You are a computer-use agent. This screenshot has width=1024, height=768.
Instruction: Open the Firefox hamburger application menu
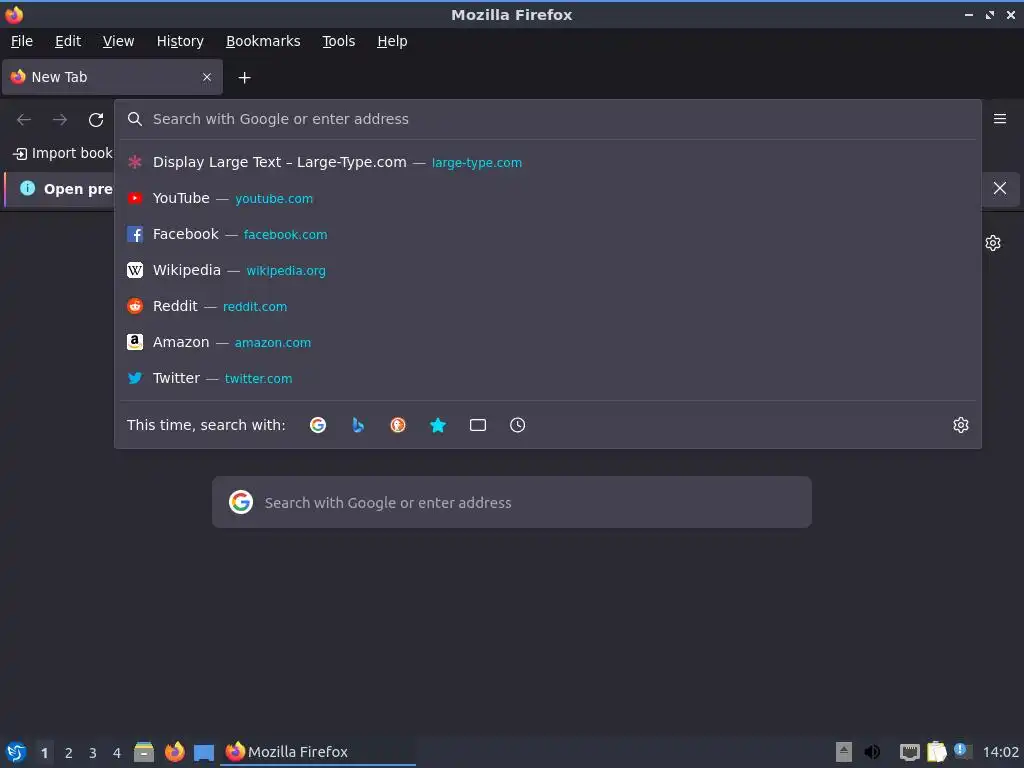(x=1000, y=119)
